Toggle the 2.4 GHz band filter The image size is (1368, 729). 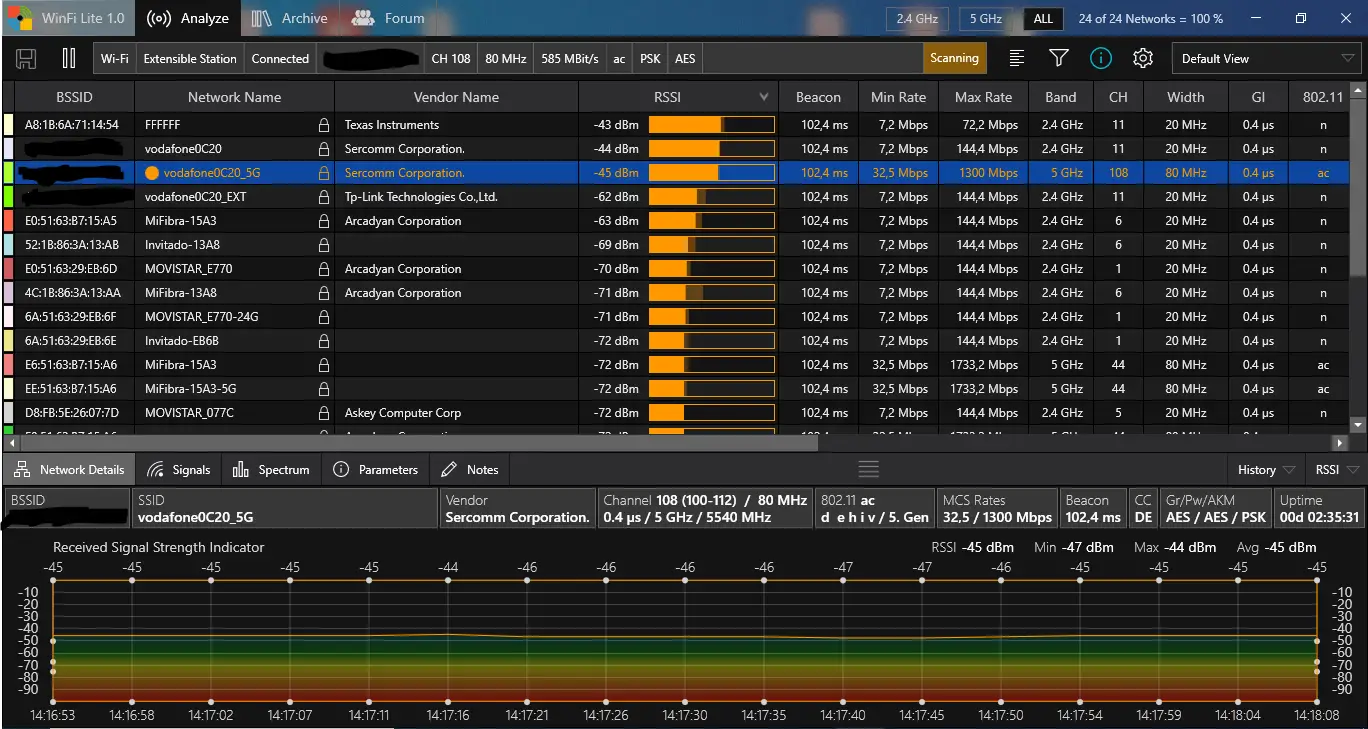click(917, 19)
